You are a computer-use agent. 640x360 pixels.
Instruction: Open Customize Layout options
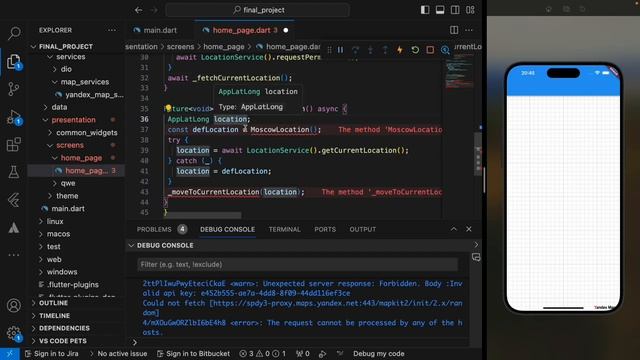tap(470, 10)
